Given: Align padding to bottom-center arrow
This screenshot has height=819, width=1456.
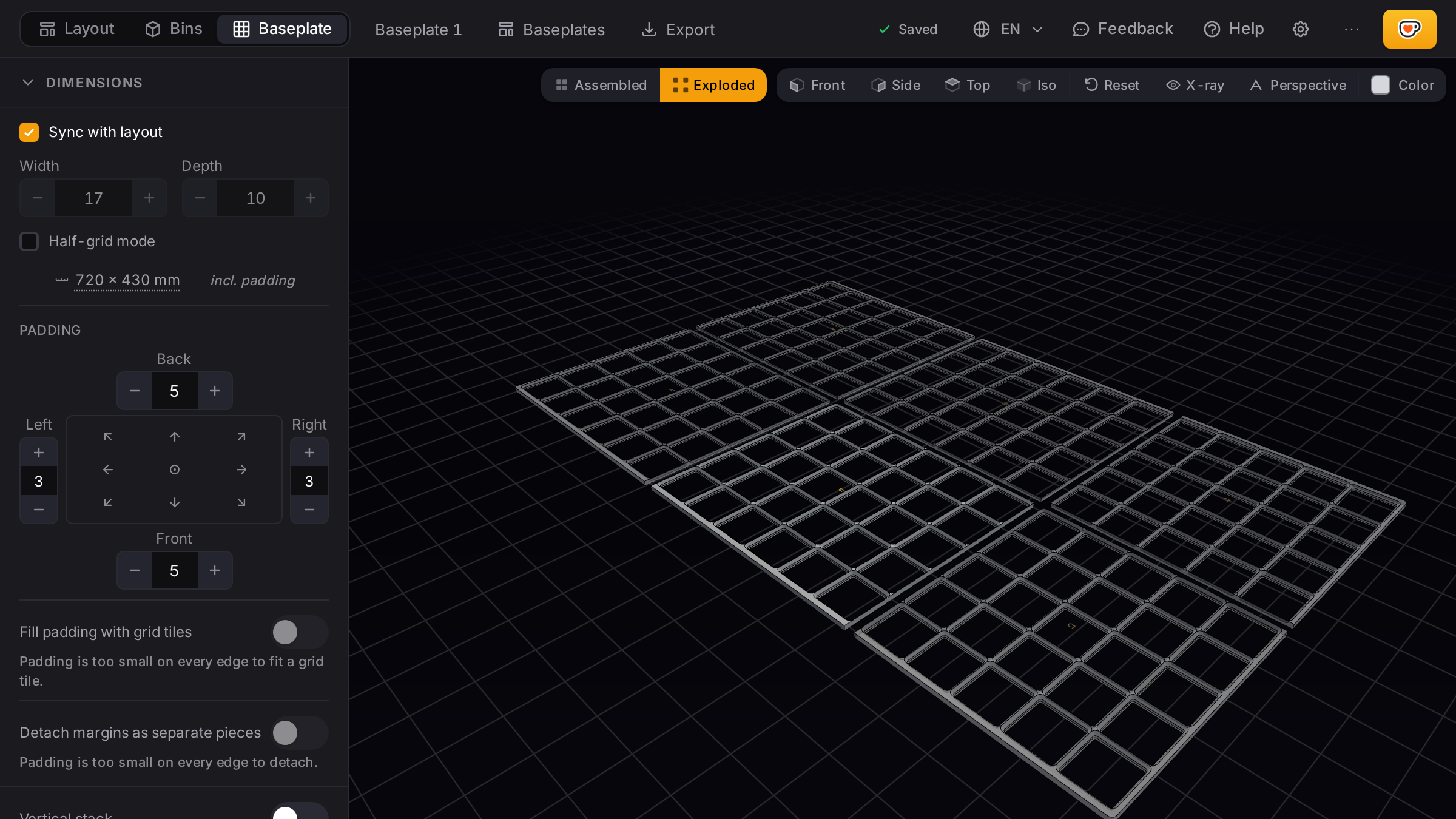Looking at the screenshot, I should click(x=175, y=502).
